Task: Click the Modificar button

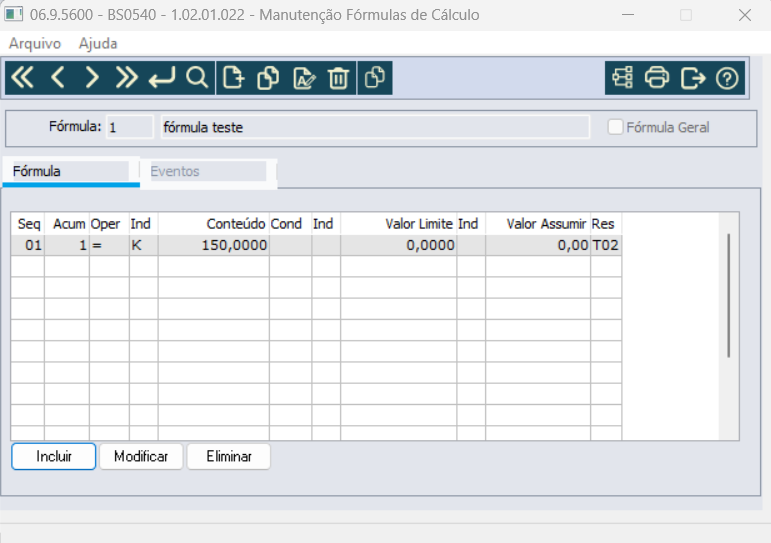Action: coord(141,456)
